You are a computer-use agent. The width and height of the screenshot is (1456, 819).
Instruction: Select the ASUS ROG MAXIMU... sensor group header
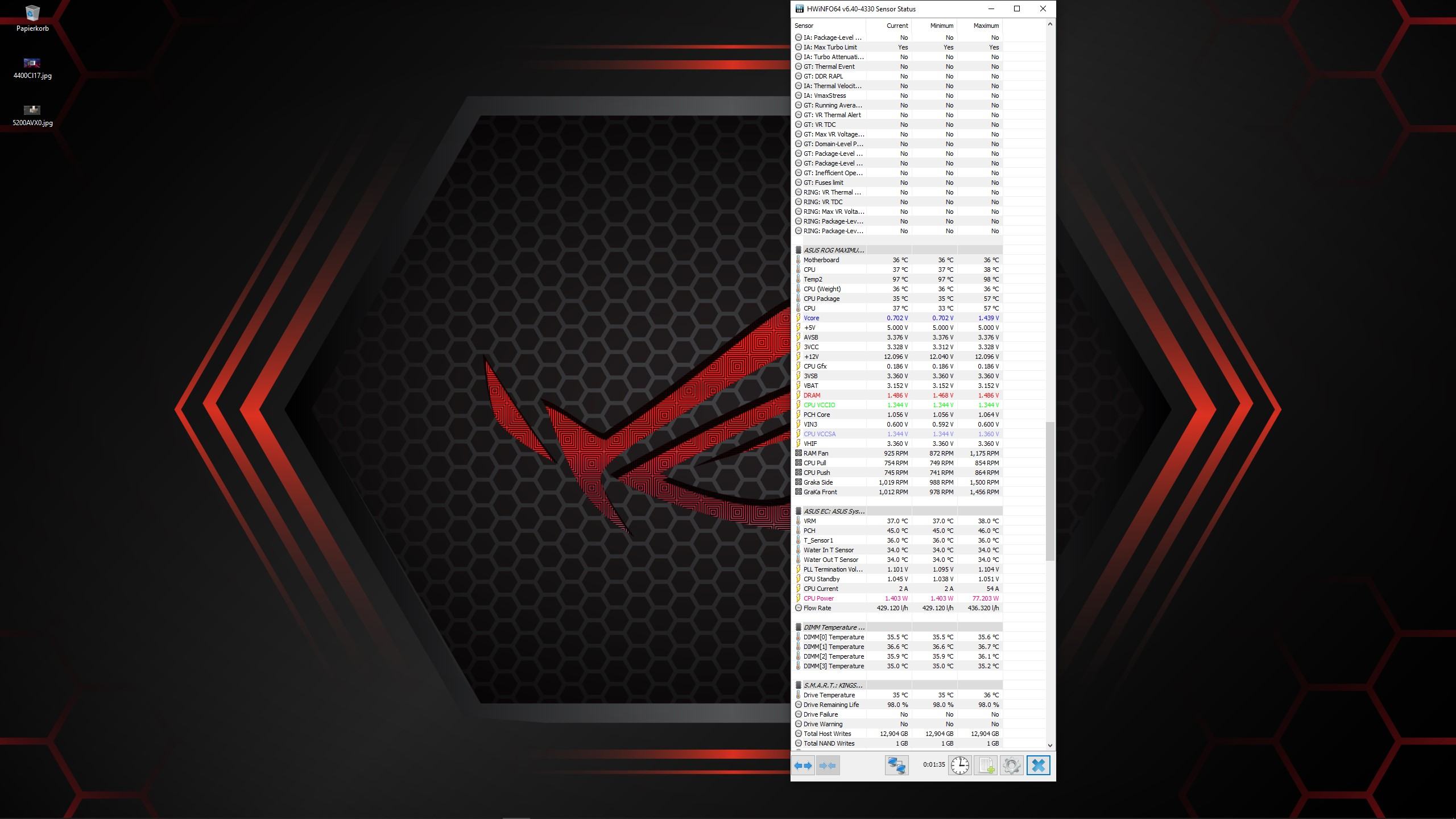coord(834,250)
